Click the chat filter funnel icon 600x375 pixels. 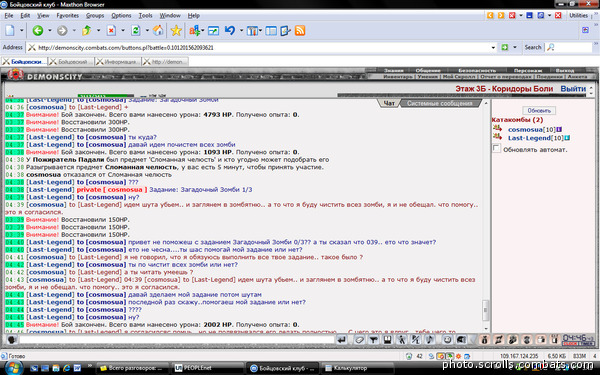tap(373, 339)
